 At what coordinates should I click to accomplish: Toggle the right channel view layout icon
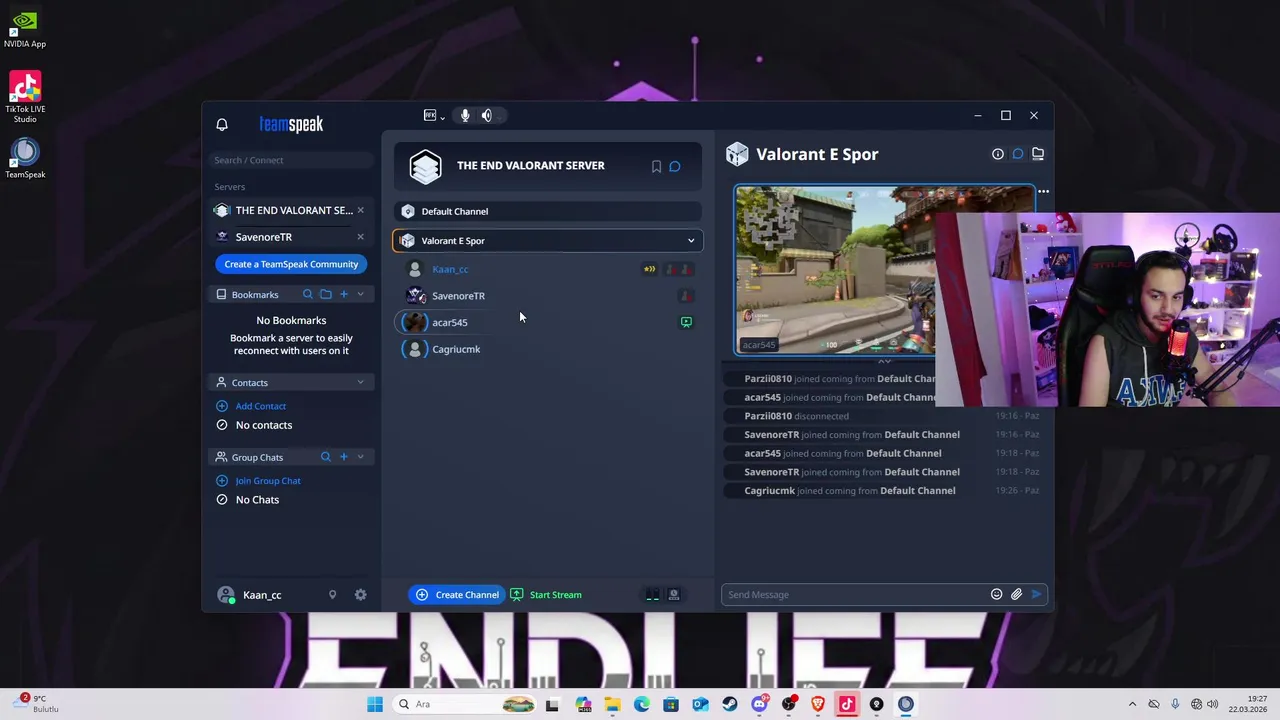click(674, 595)
